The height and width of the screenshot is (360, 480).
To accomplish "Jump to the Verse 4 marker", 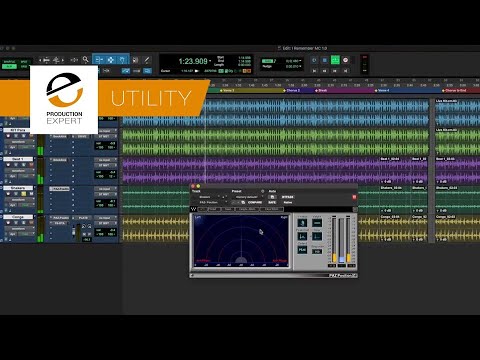I will [x=382, y=90].
